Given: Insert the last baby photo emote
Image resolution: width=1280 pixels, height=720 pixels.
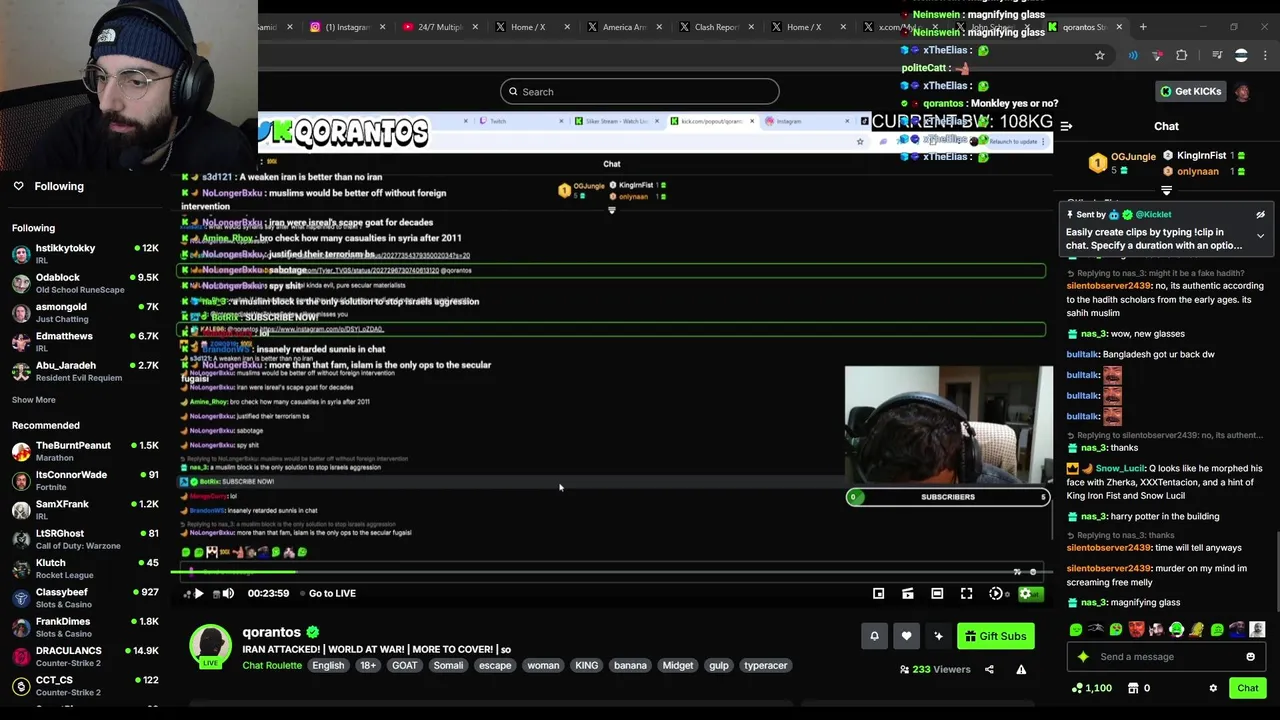Looking at the screenshot, I should [x=1257, y=630].
